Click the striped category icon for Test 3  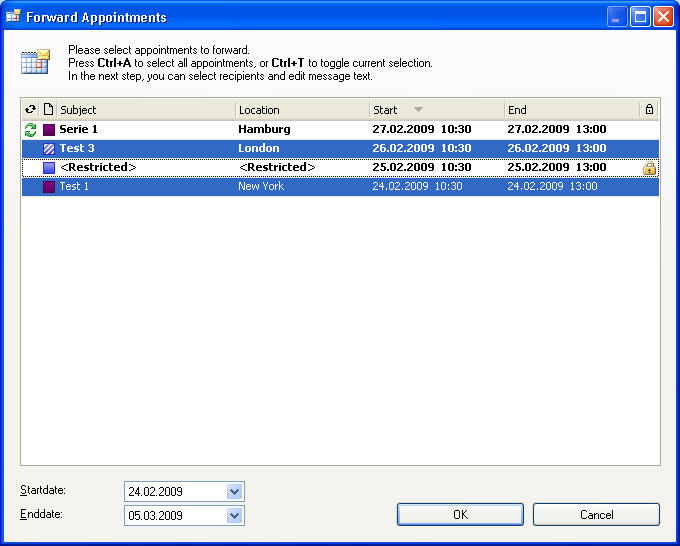(49, 149)
